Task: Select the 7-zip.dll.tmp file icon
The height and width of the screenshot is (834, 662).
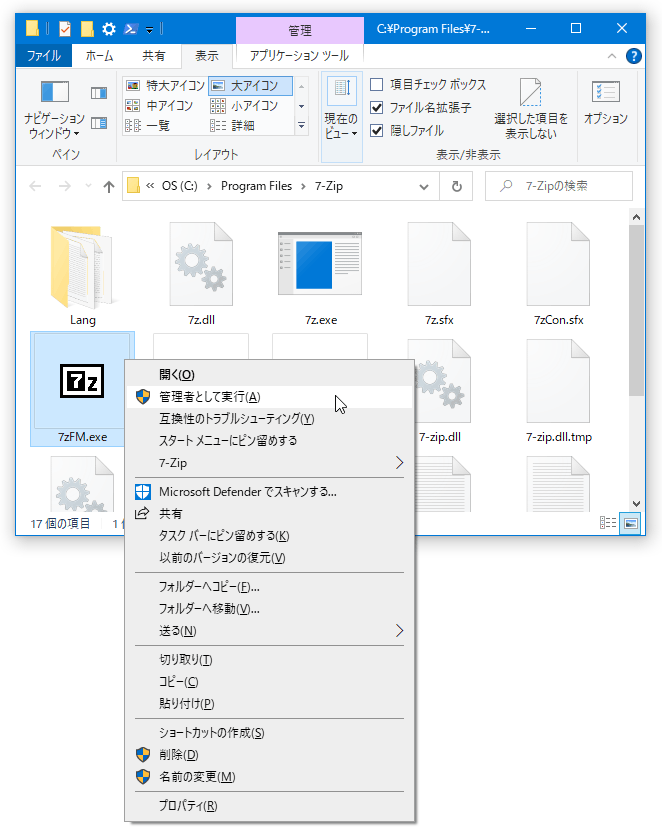Action: (x=558, y=381)
